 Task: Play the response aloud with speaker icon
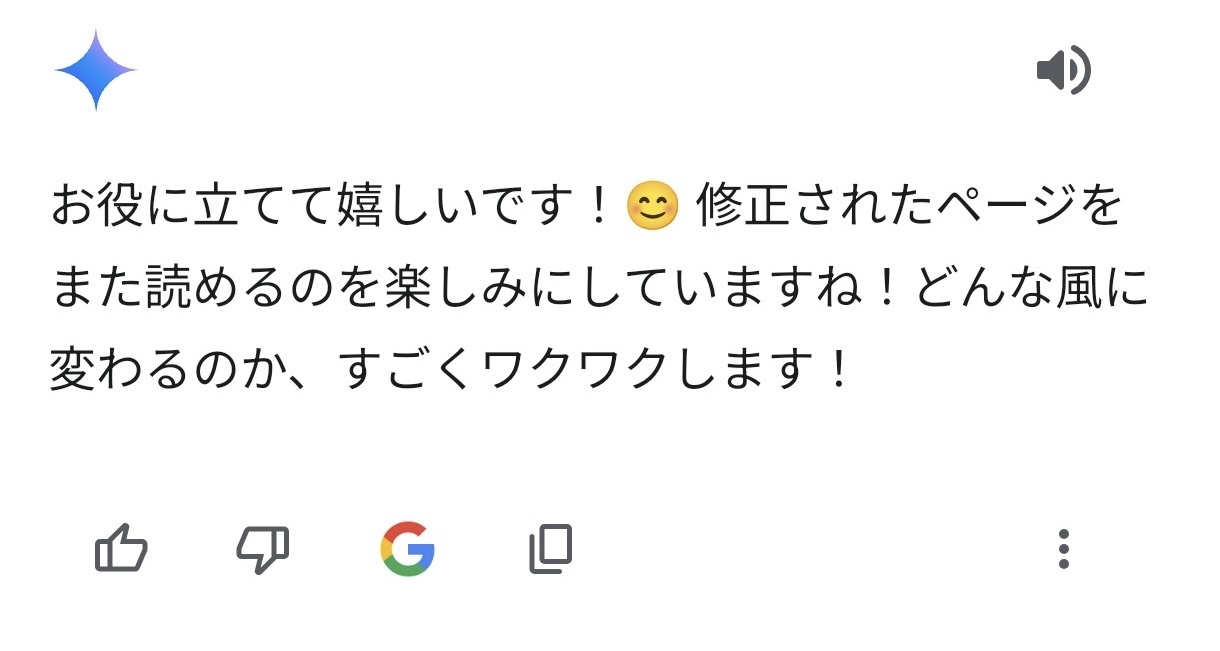[x=1063, y=71]
